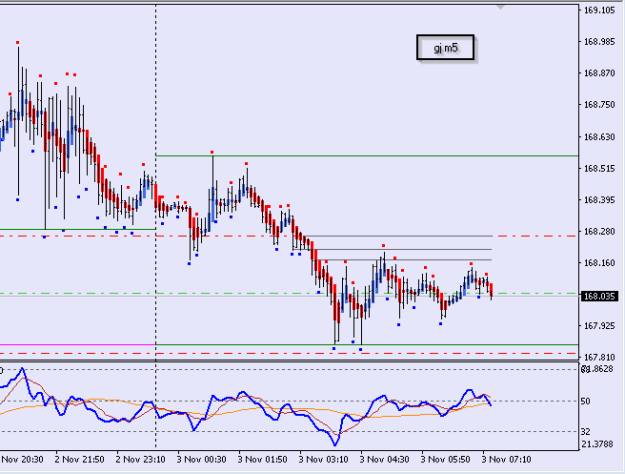
Task: Select the magenta horizontal line segment
Action: point(77,344)
